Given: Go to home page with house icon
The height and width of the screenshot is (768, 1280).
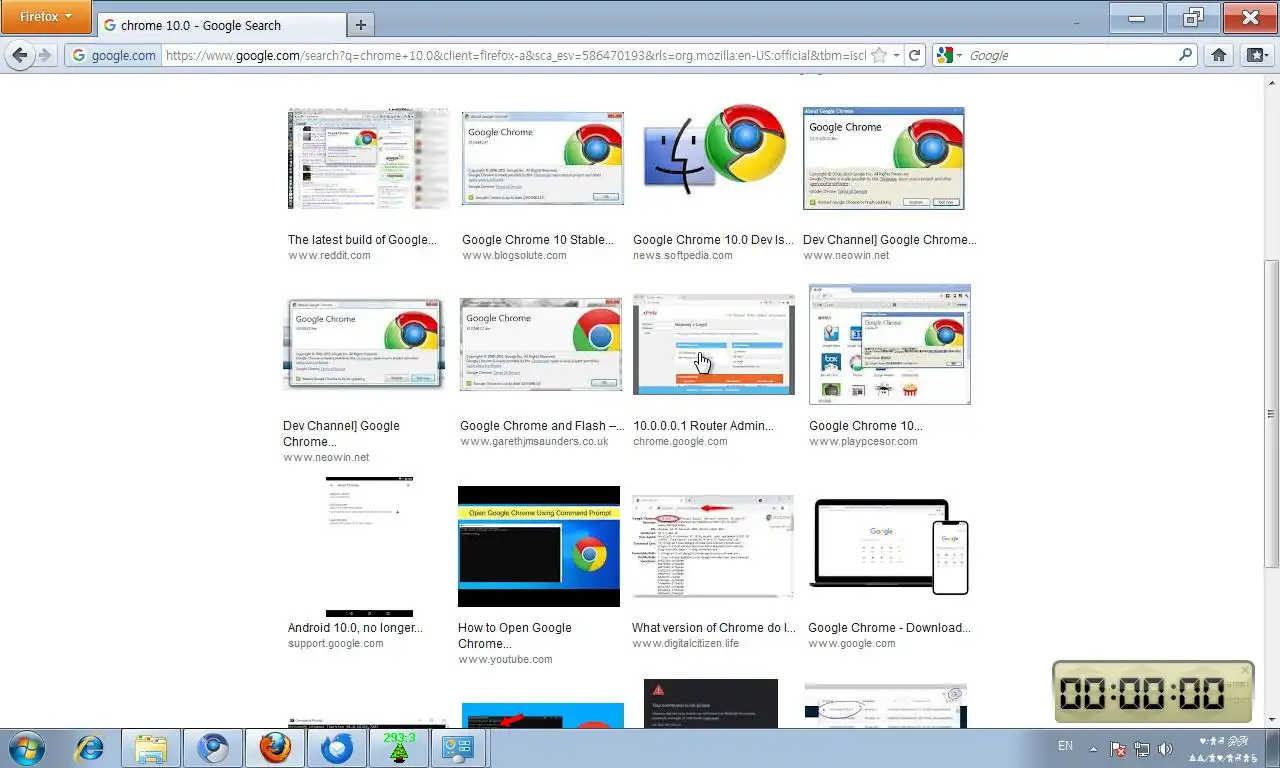Looking at the screenshot, I should (1218, 55).
